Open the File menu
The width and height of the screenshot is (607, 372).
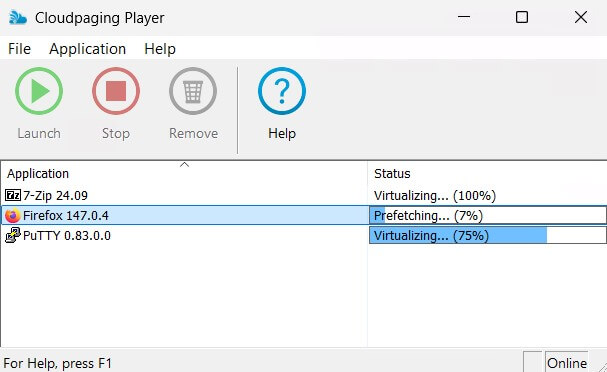point(19,49)
